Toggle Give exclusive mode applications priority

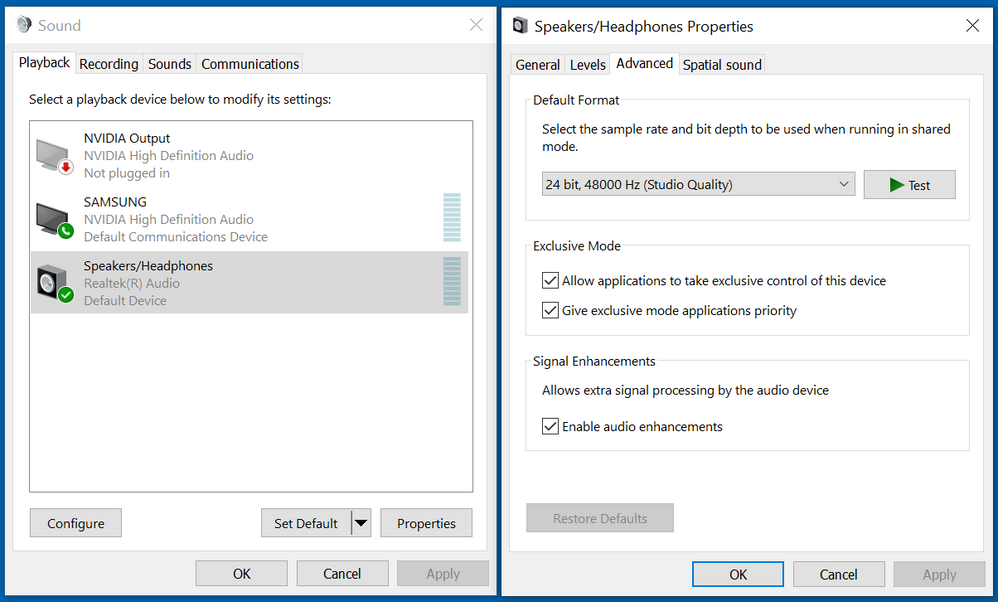tap(550, 311)
